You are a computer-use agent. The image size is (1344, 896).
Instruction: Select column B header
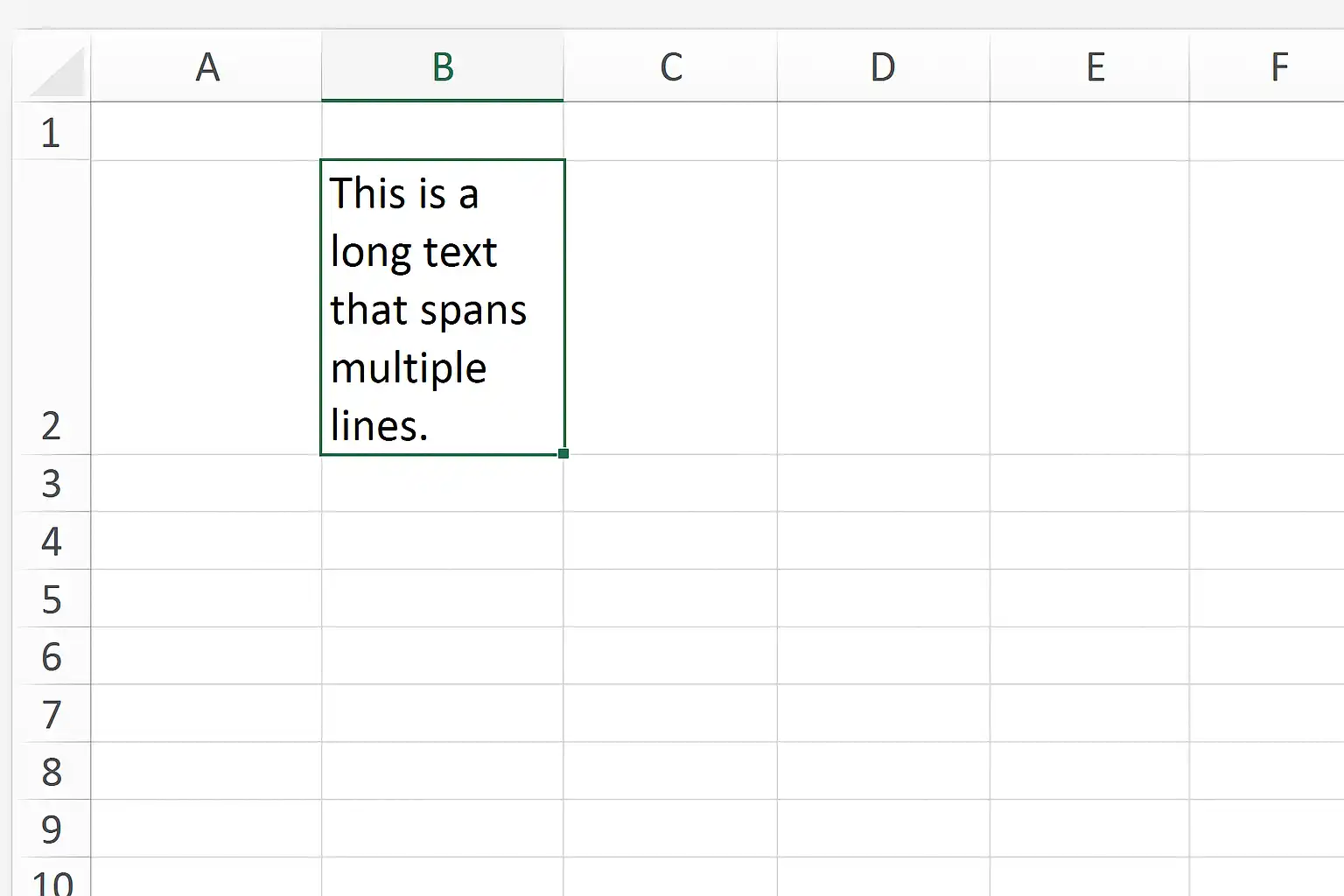[x=443, y=66]
